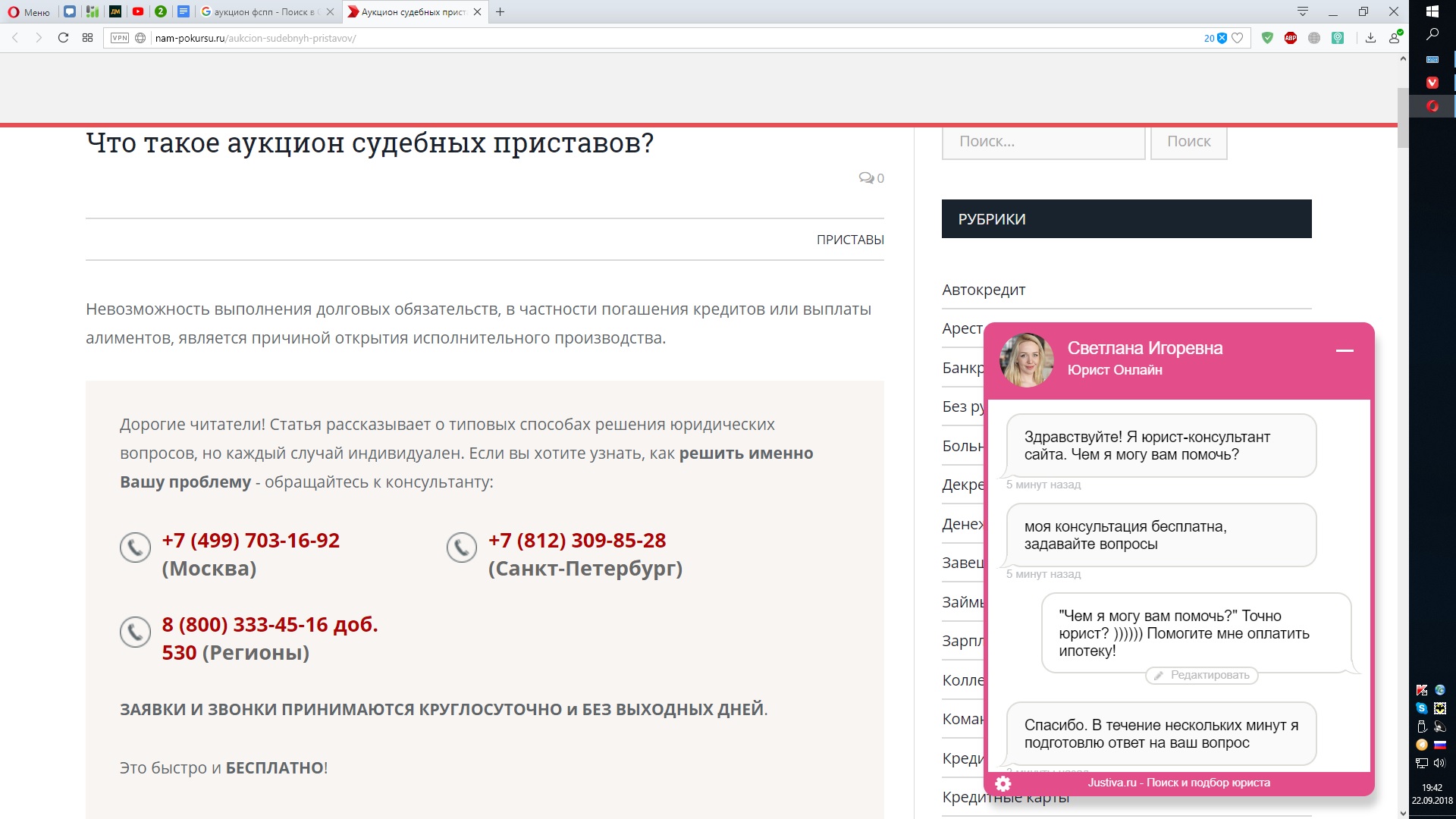The width and height of the screenshot is (1456, 819).
Task: Toggle the VPN badge in address bar
Action: point(120,38)
